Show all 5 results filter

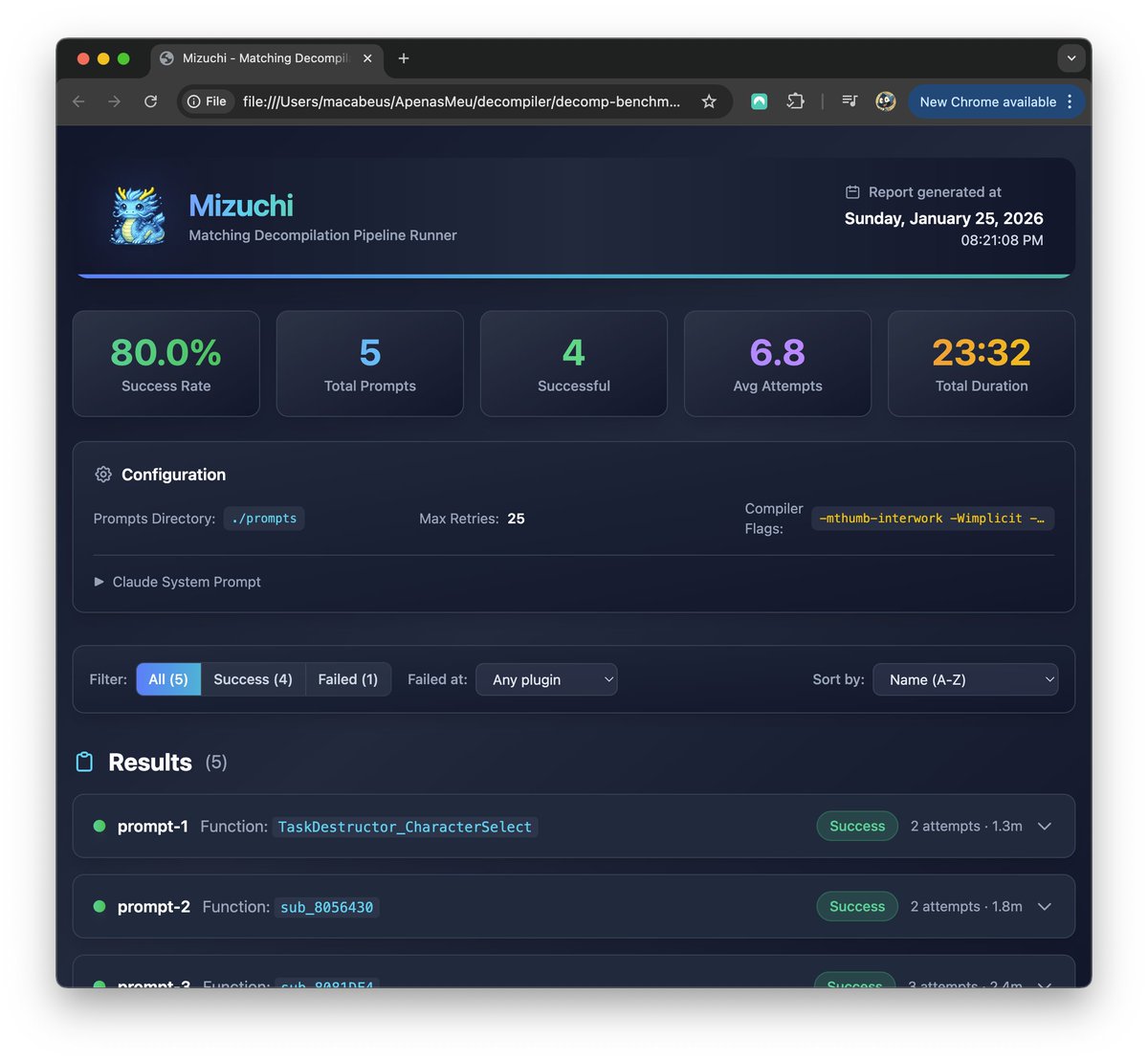point(168,679)
